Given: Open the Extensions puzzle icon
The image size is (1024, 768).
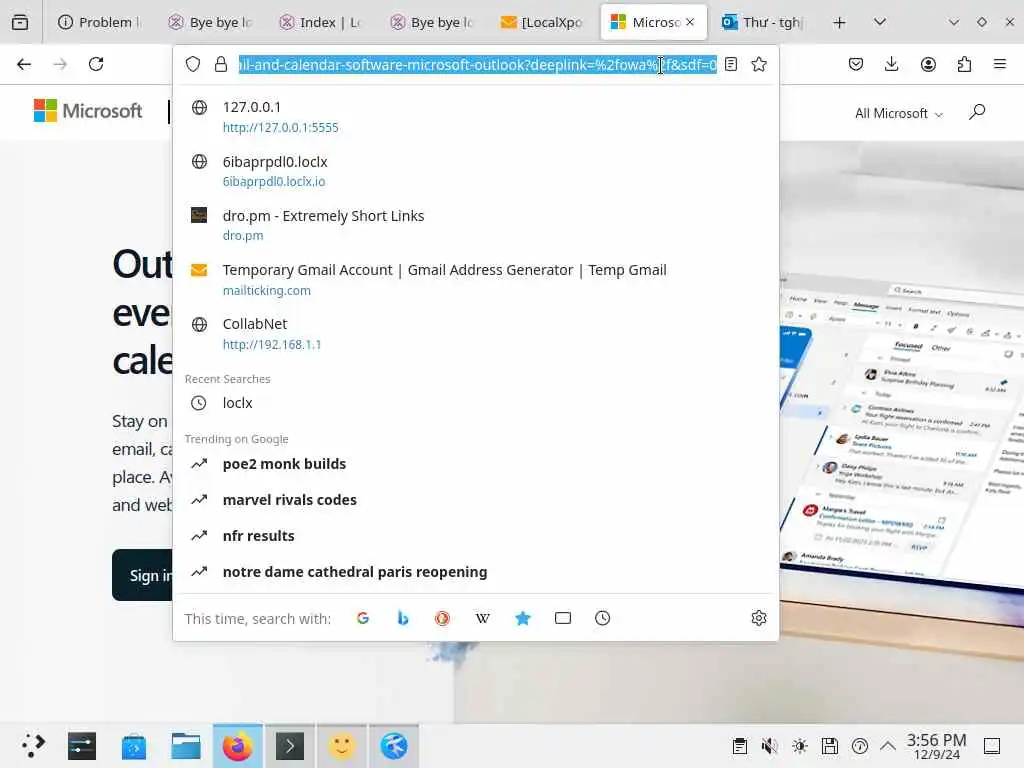Looking at the screenshot, I should (964, 64).
